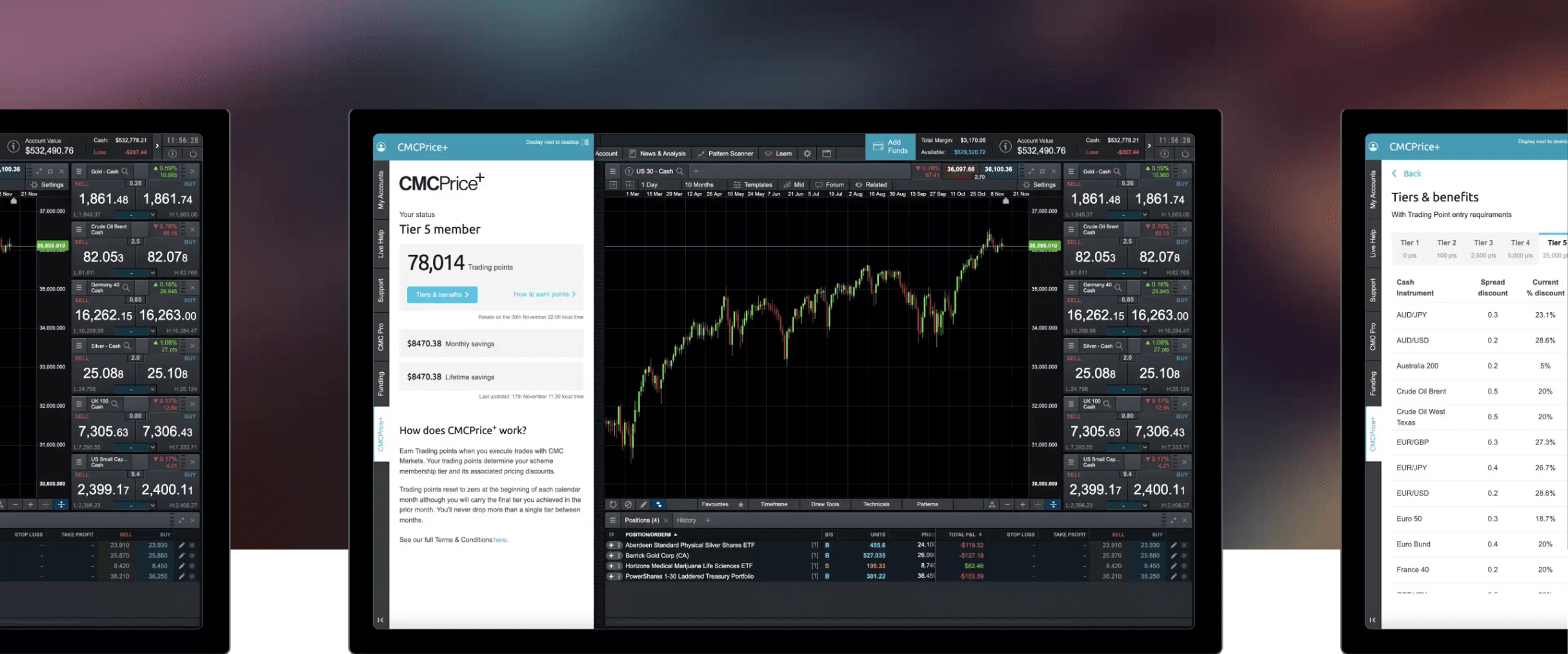Image resolution: width=1568 pixels, height=654 pixels.
Task: Expand the Barrick Gold Corp position row
Action: coord(610,555)
